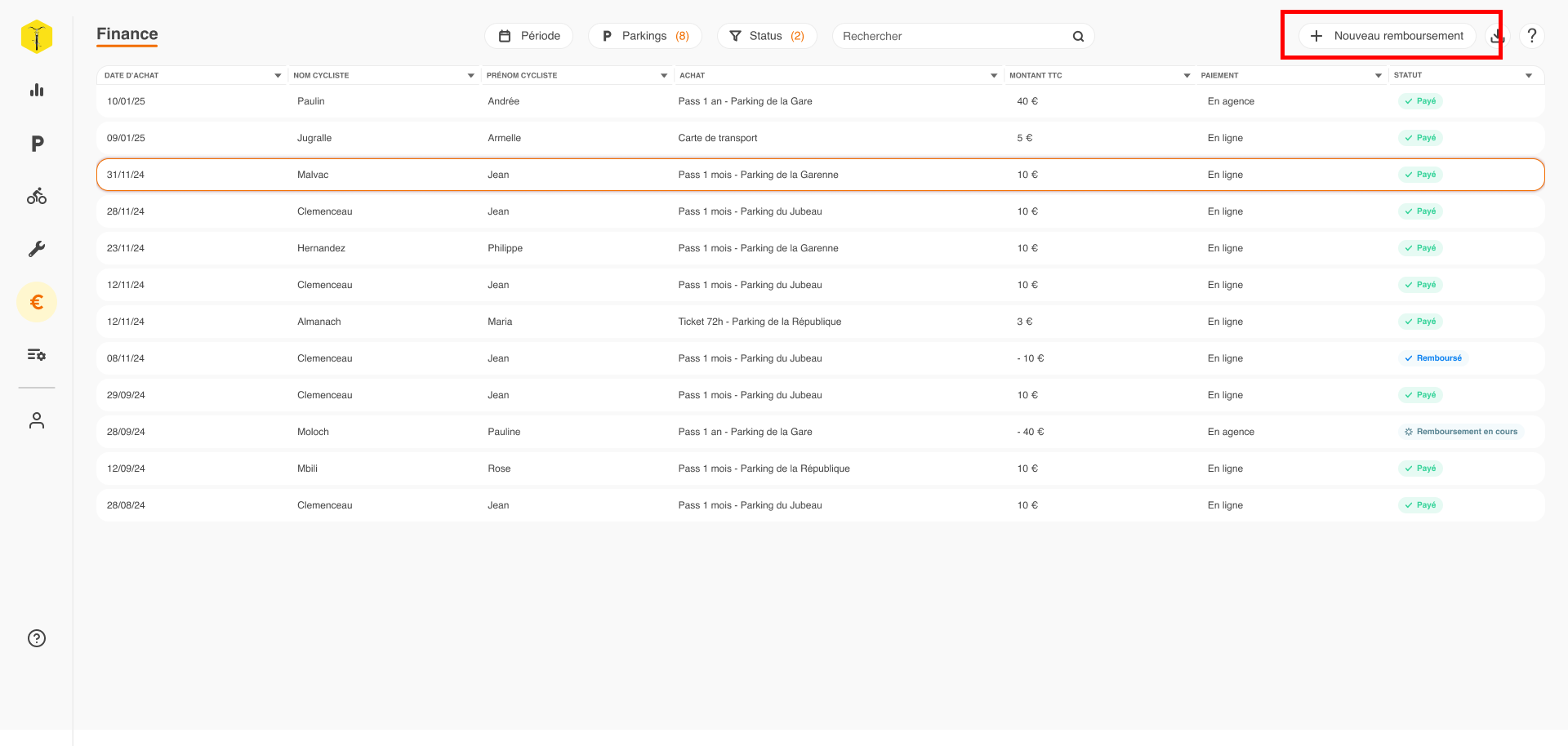Viewport: 1568px width, 746px height.
Task: Open the maintenance wrench section
Action: click(37, 249)
